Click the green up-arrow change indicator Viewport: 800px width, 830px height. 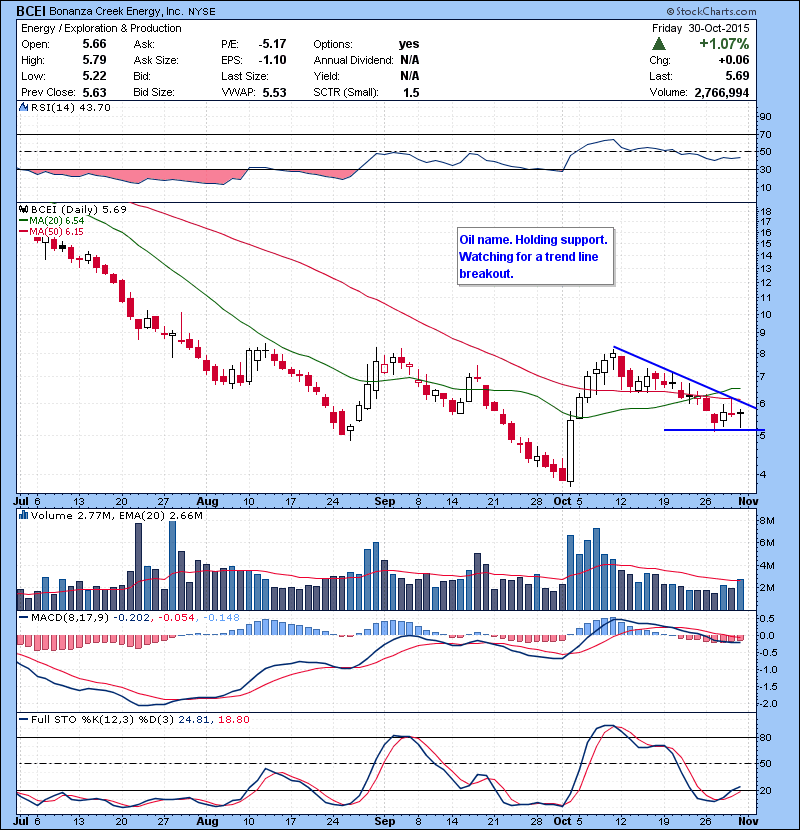pos(659,43)
